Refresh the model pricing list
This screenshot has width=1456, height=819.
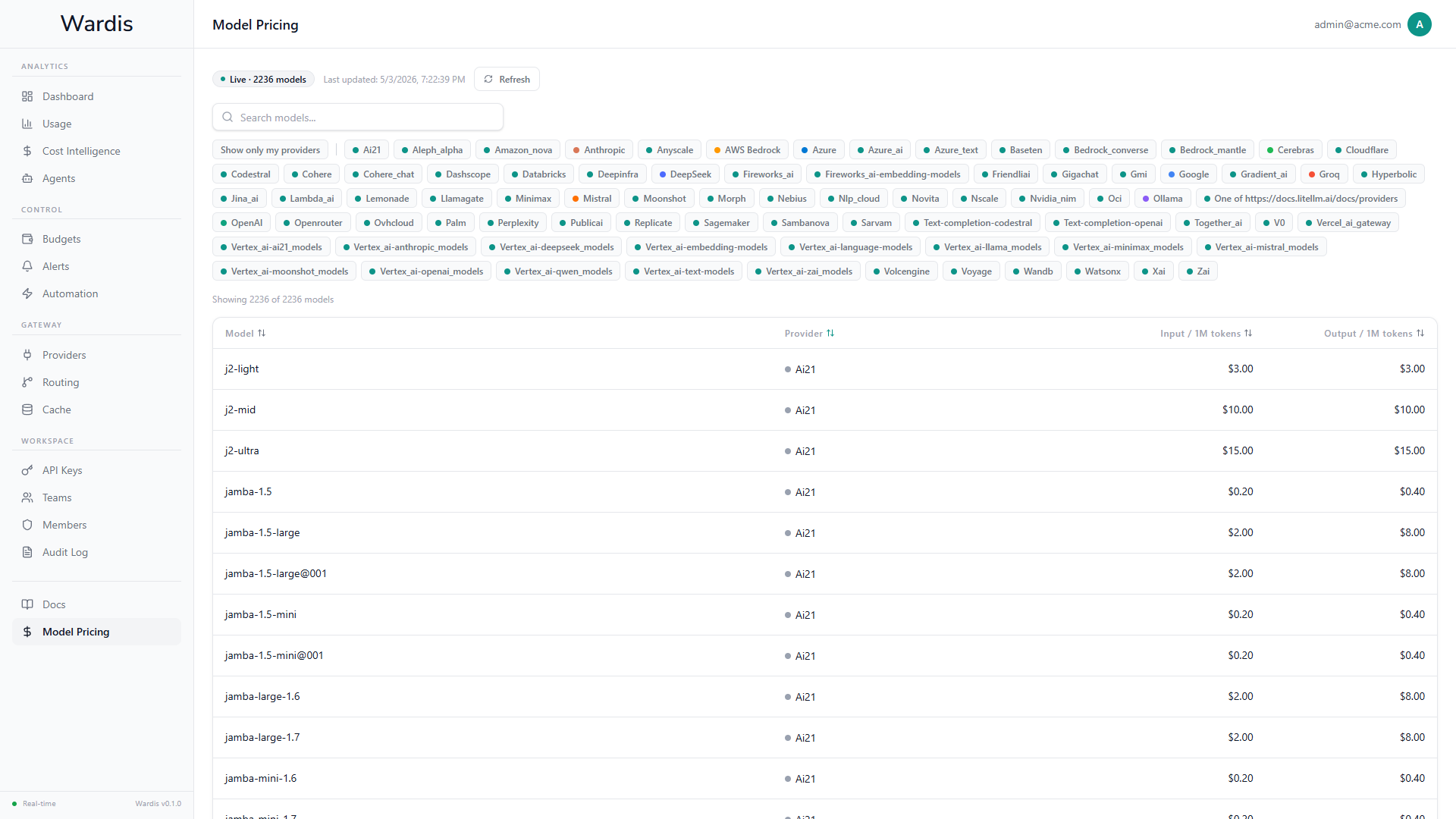coord(507,79)
